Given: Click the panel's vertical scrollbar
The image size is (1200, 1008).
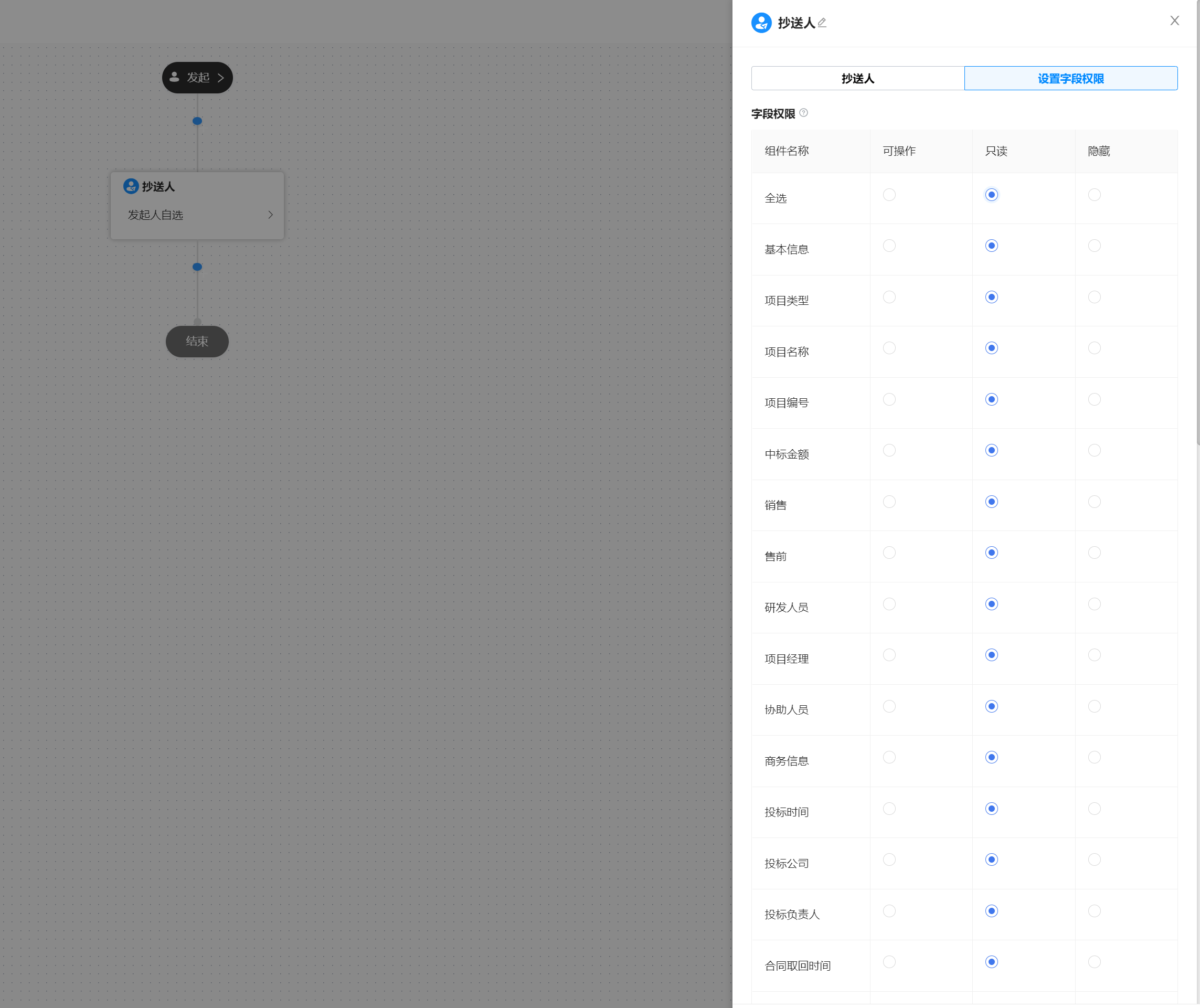Looking at the screenshot, I should tap(1198, 223).
